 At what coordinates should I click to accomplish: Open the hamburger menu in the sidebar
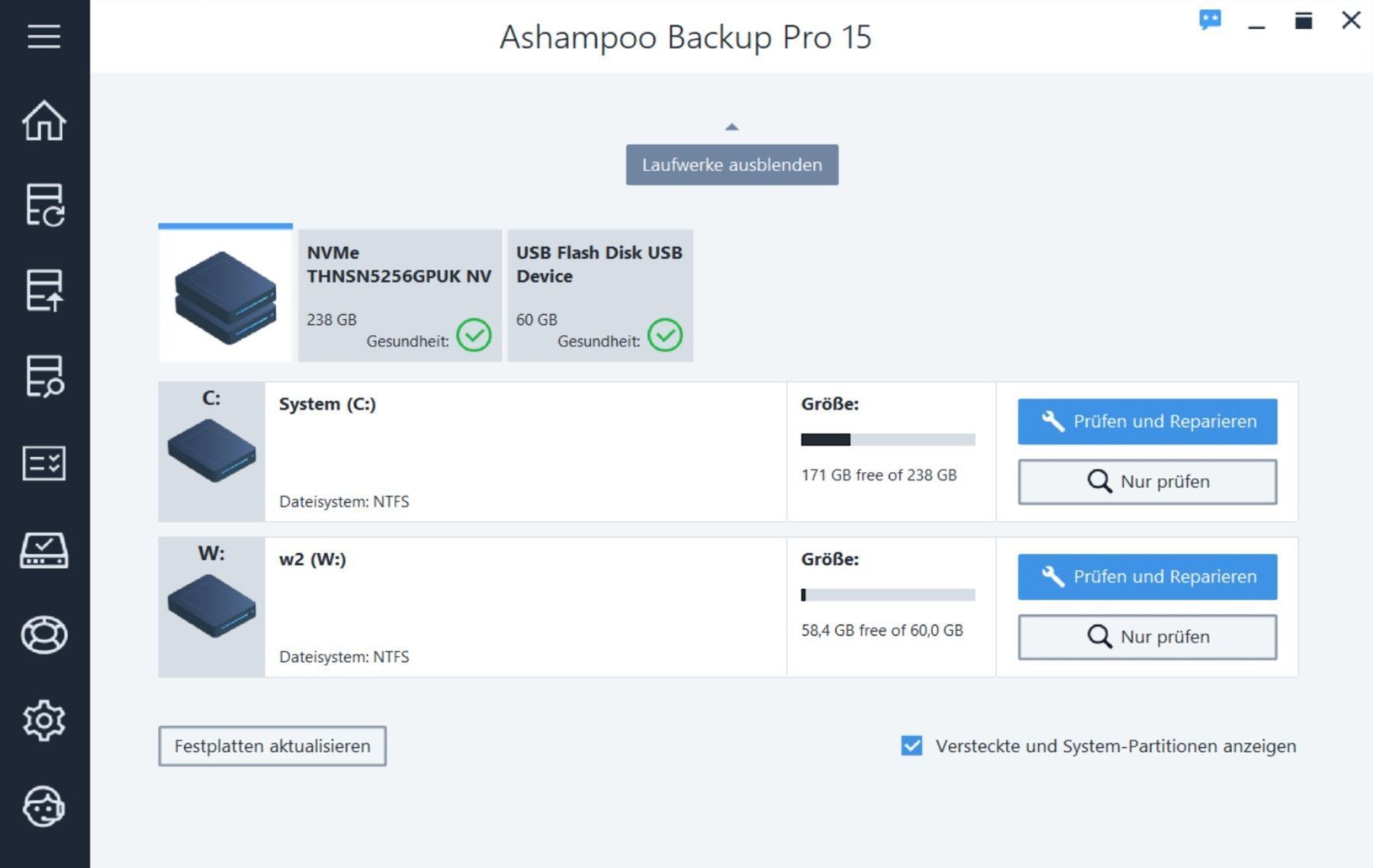click(x=44, y=36)
